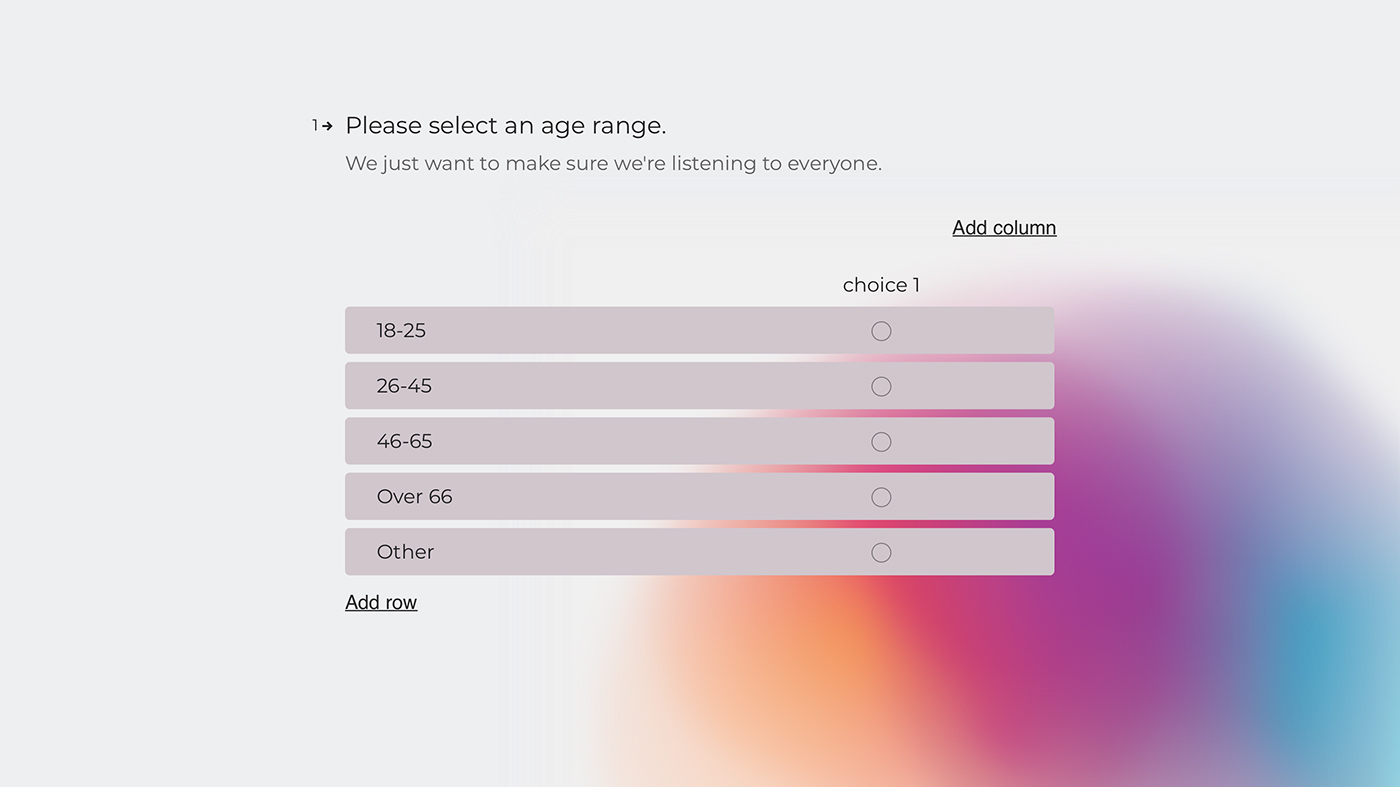Viewport: 1400px width, 787px height.
Task: Select the radio button for 18-25
Action: [881, 330]
